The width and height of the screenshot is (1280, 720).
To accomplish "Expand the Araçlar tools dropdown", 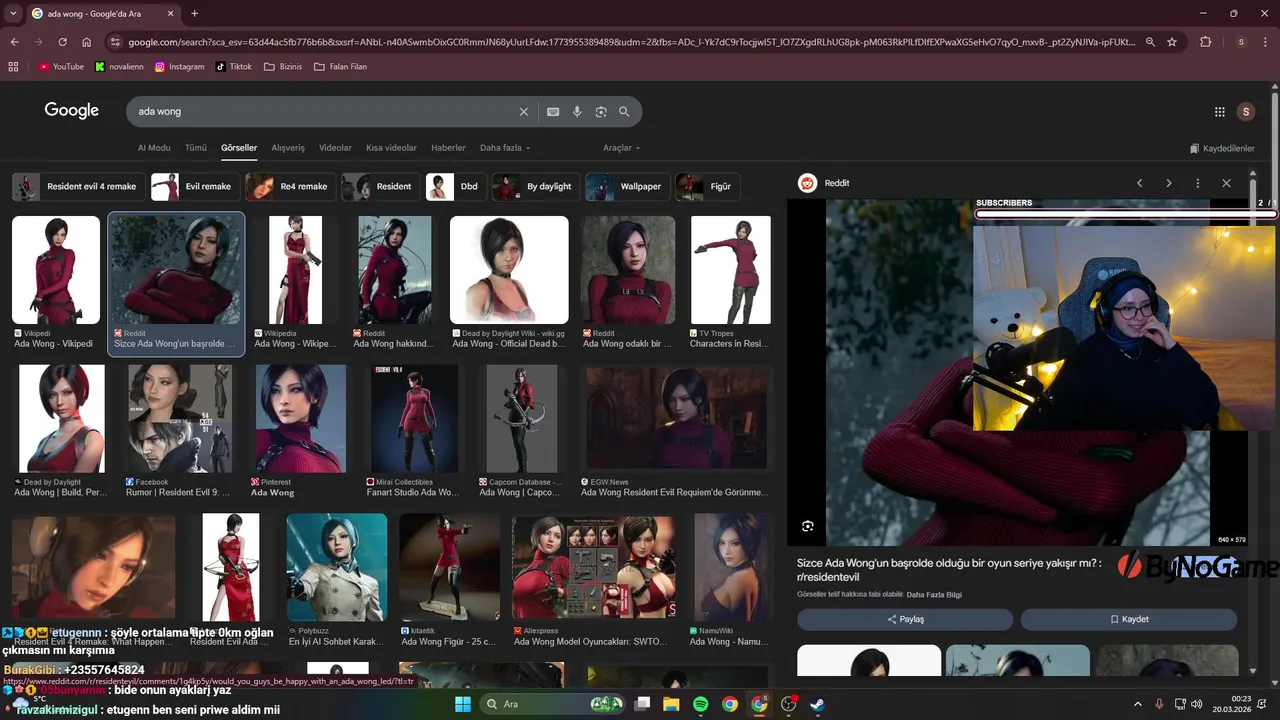I will click(x=621, y=148).
